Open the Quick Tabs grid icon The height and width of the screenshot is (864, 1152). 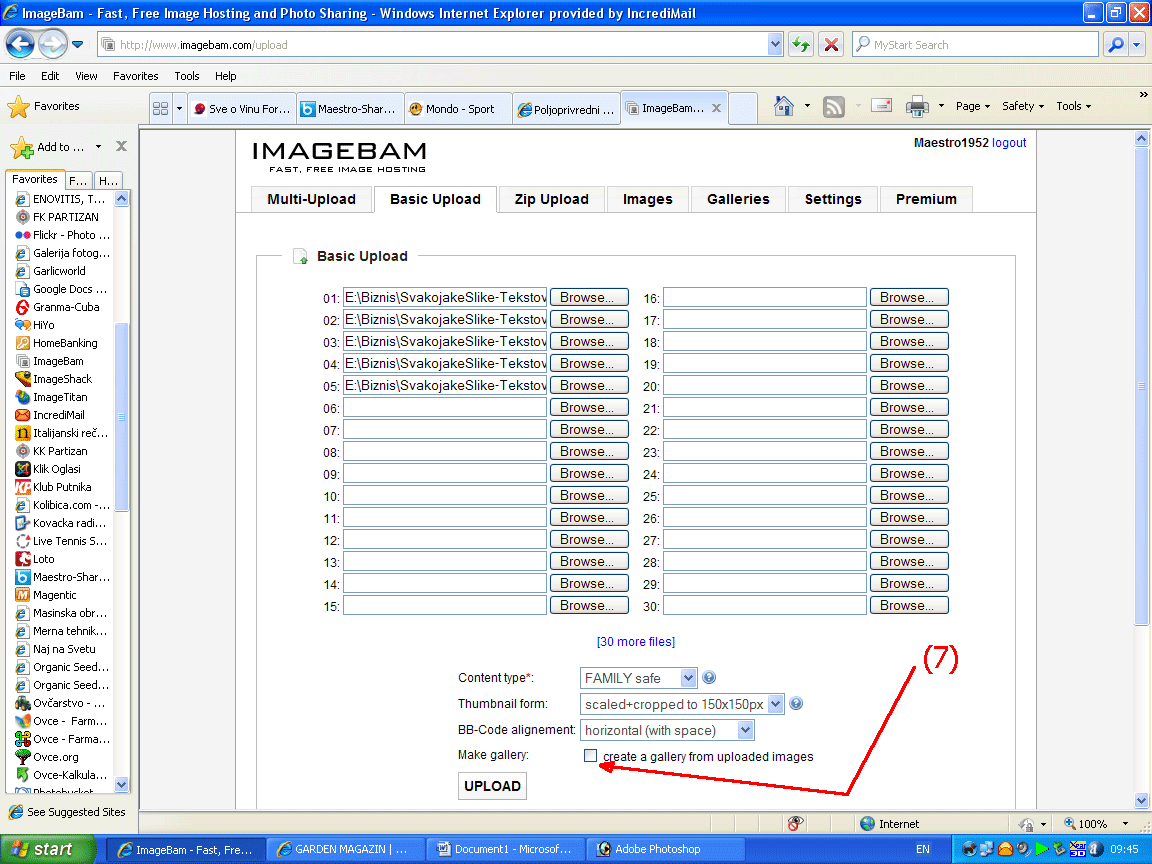pyautogui.click(x=160, y=109)
